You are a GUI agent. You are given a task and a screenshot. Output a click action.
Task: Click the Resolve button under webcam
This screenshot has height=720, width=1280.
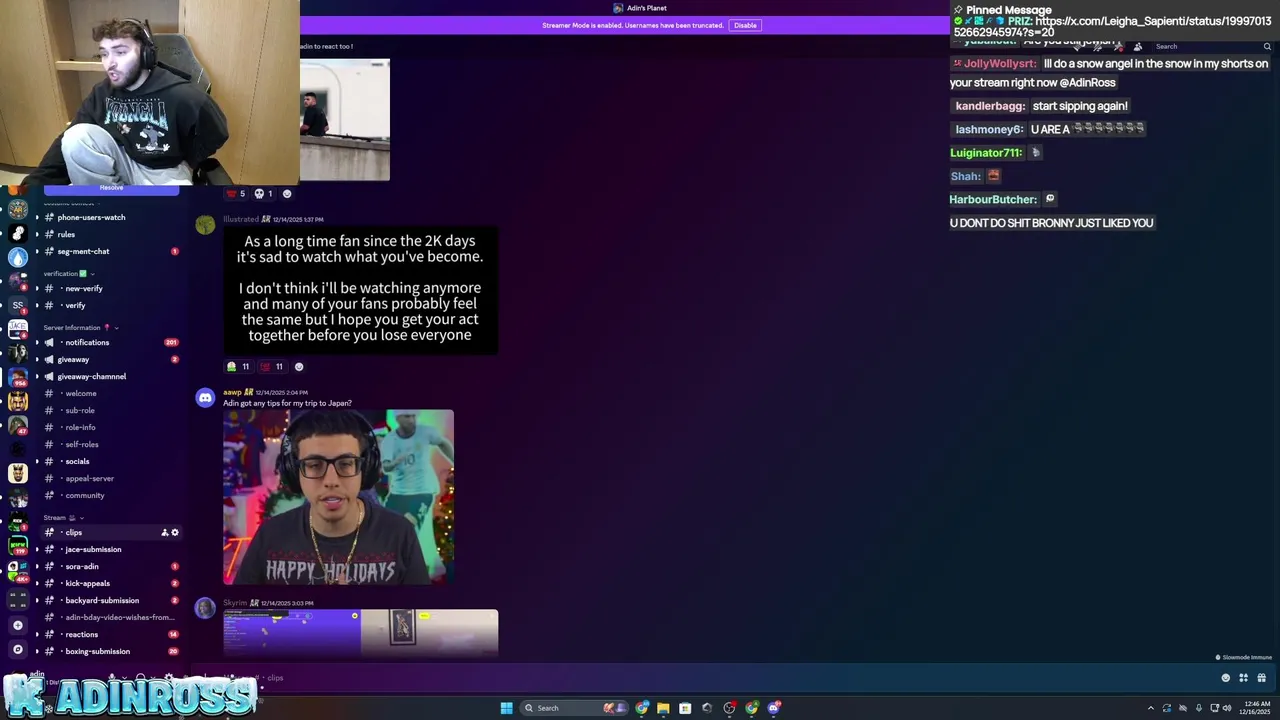pos(111,188)
